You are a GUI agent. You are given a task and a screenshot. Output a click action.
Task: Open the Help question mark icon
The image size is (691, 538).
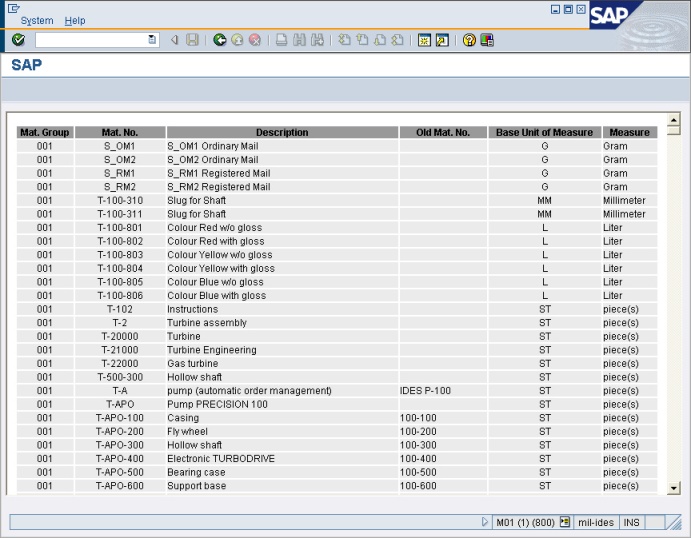point(468,40)
